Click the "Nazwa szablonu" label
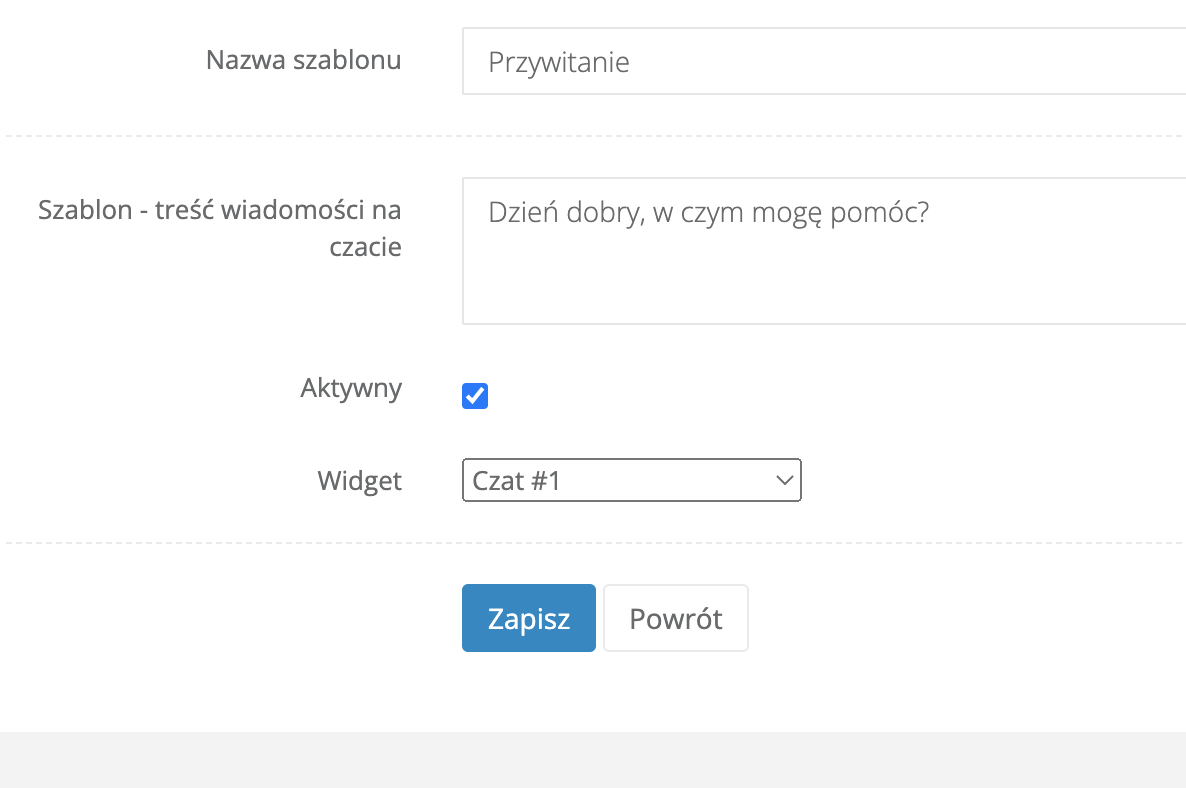This screenshot has width=1186, height=788. 303,60
